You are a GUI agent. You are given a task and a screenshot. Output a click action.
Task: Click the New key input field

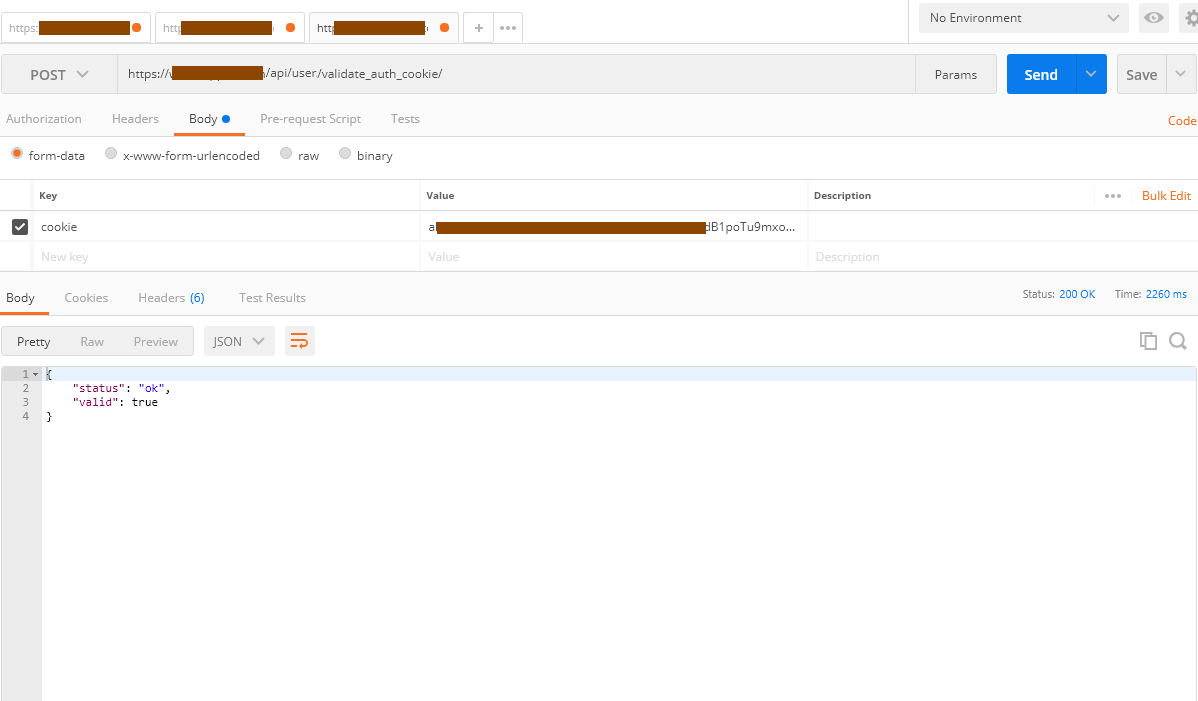pos(226,257)
